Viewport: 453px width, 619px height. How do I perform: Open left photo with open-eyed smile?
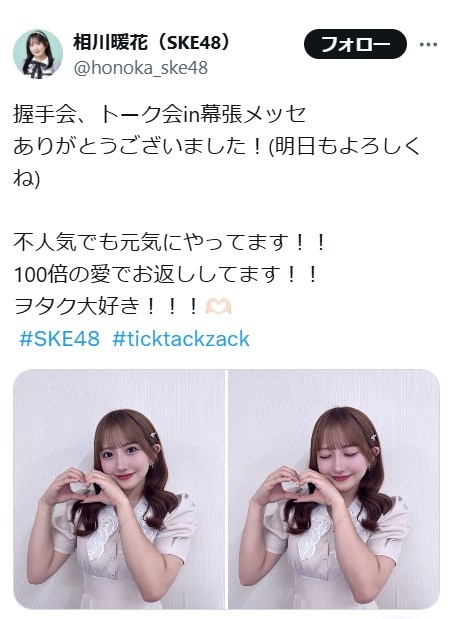[118, 490]
